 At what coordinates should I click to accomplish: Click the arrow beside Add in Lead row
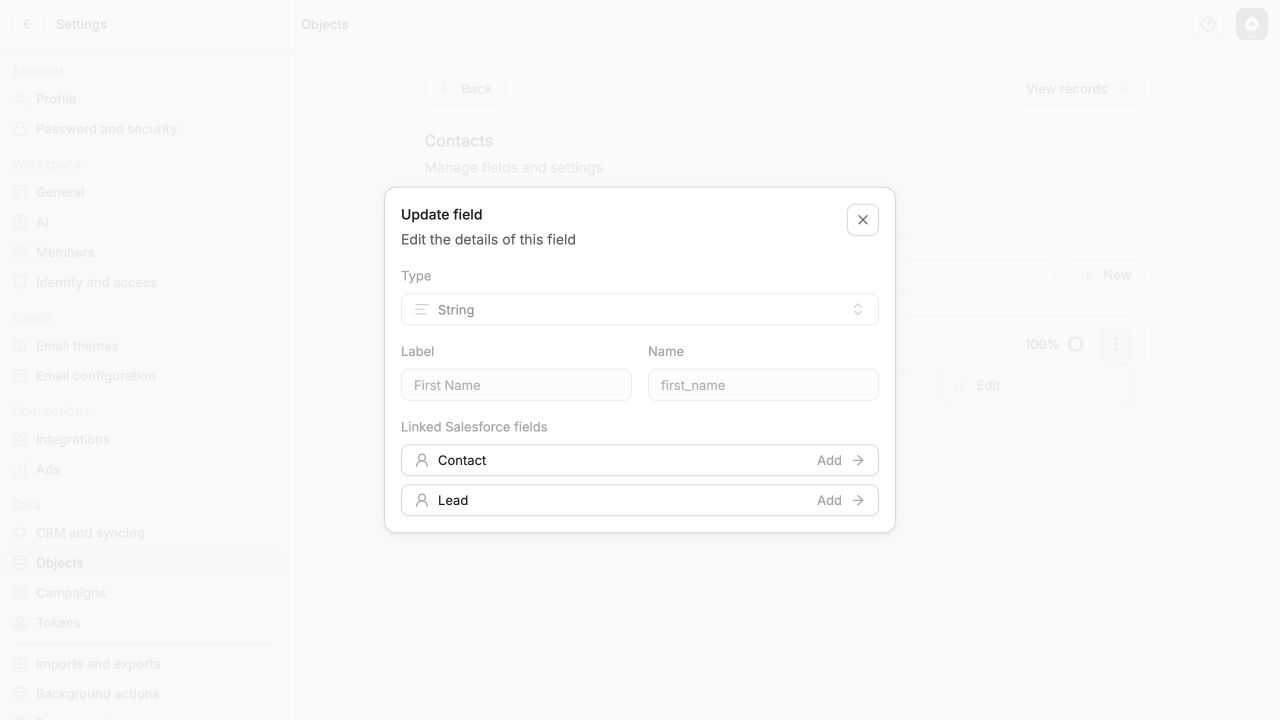pos(858,500)
